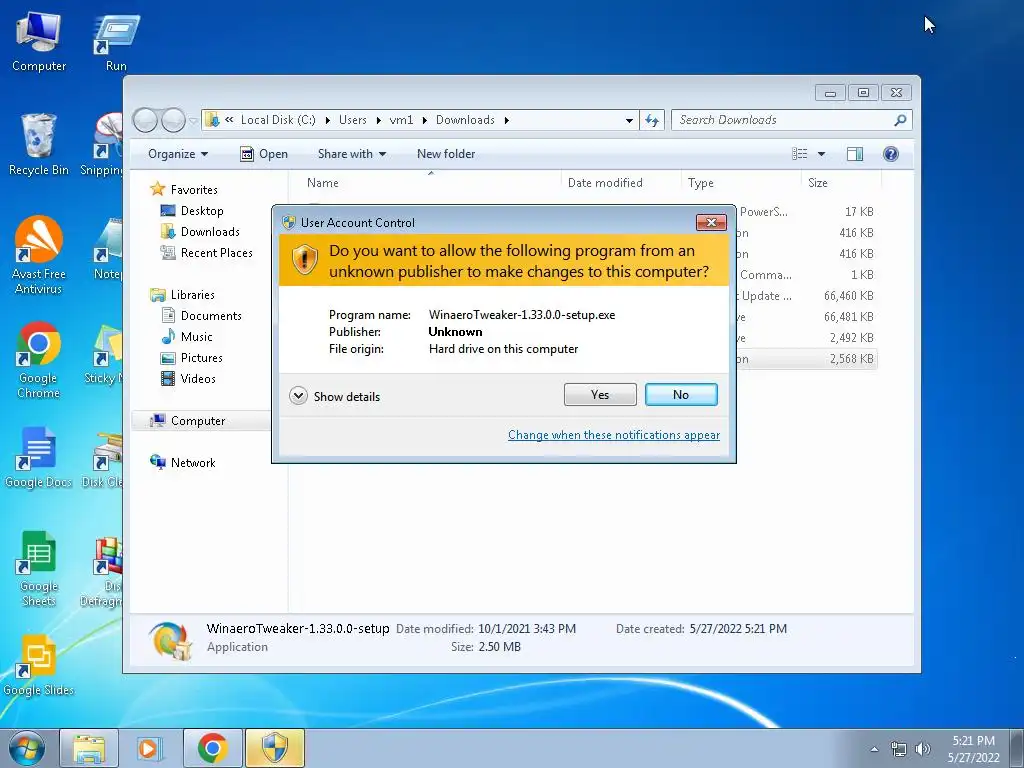Open Videos library in sidebar
The width and height of the screenshot is (1024, 768).
[188, 379]
